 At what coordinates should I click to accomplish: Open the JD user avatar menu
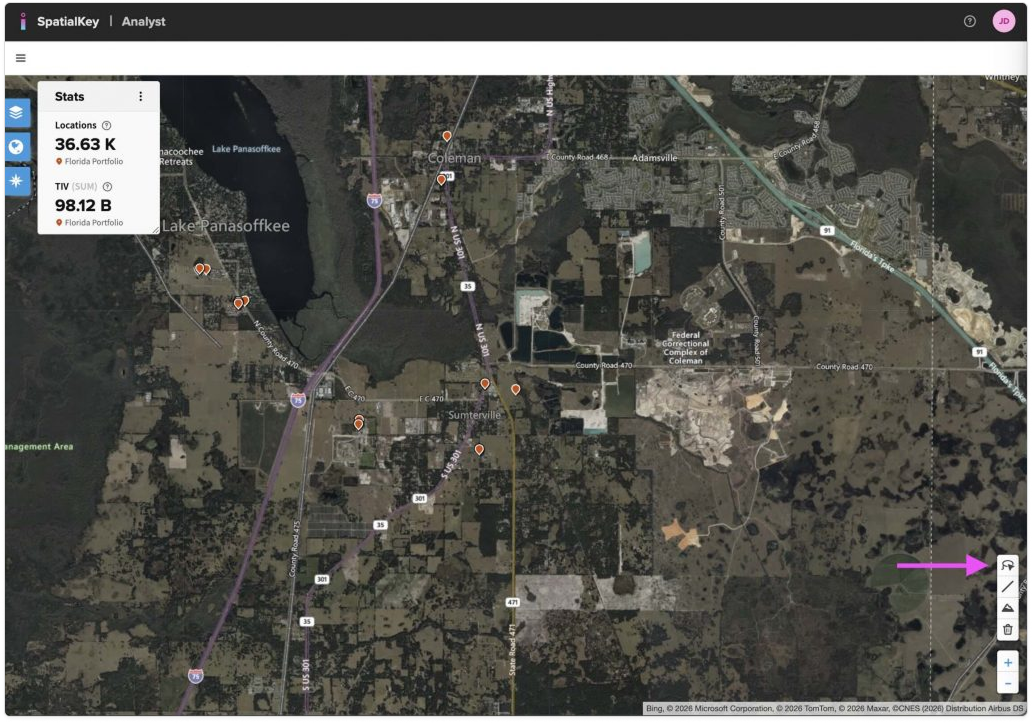pyautogui.click(x=1003, y=21)
